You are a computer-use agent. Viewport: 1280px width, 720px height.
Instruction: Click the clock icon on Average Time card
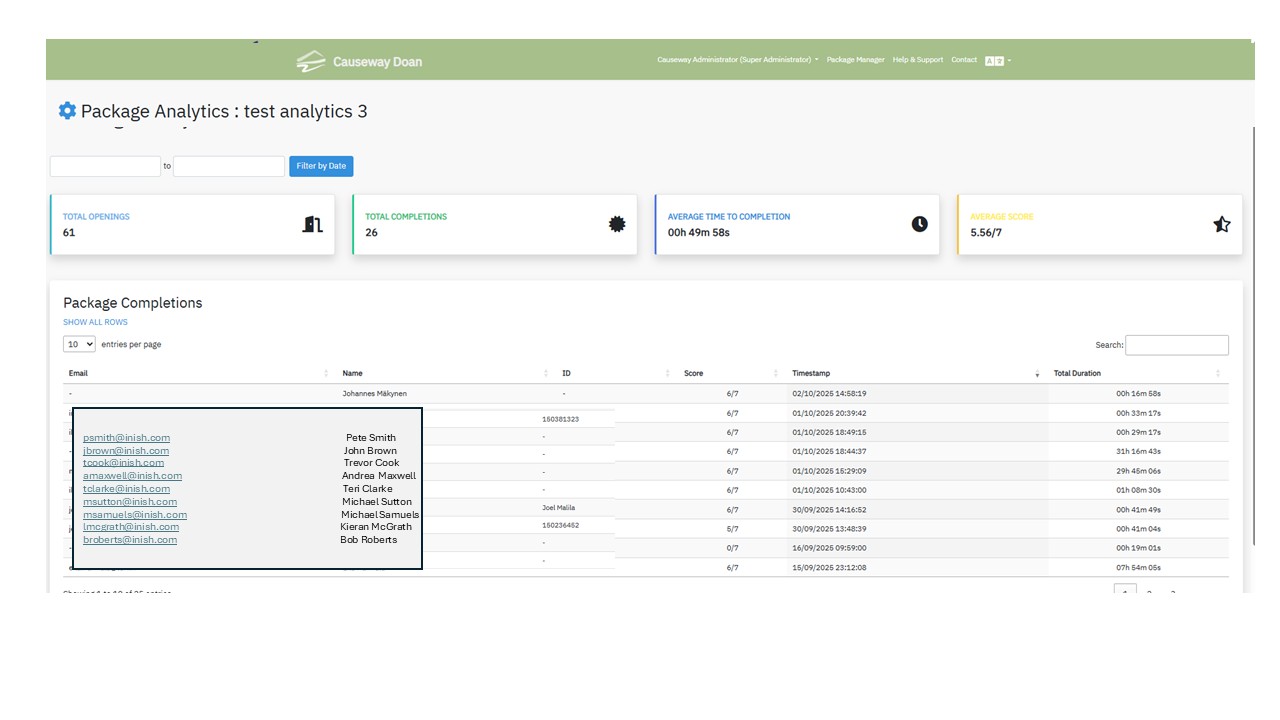(x=919, y=224)
